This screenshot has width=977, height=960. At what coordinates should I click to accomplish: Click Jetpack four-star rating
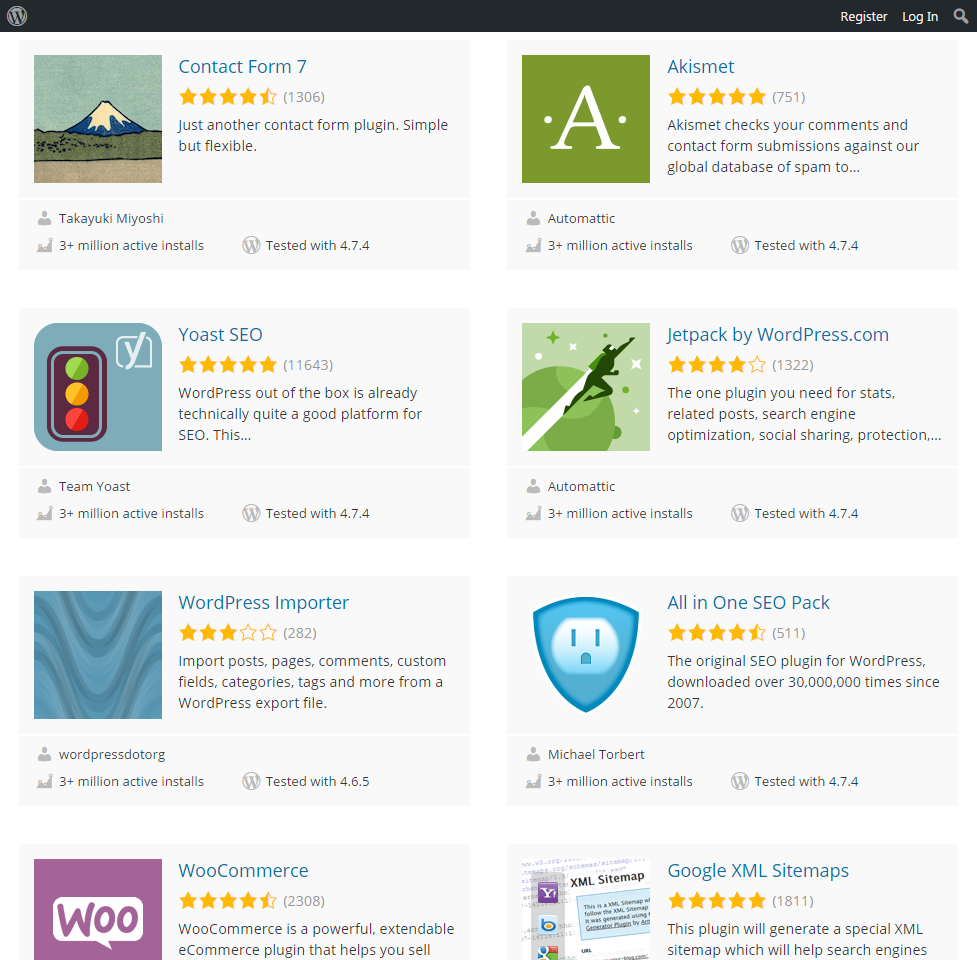tap(717, 364)
